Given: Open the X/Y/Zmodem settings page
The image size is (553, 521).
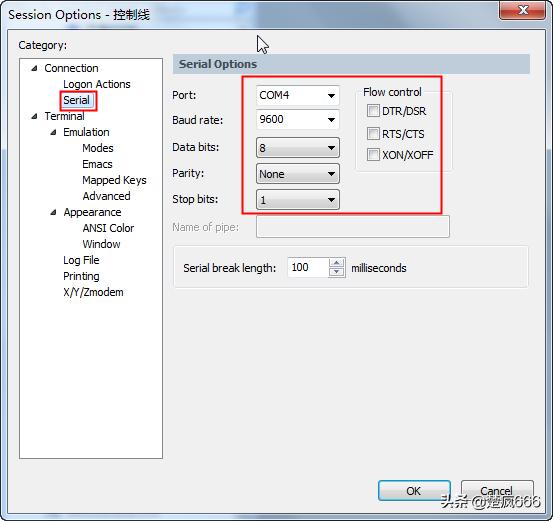Looking at the screenshot, I should click(x=93, y=292).
